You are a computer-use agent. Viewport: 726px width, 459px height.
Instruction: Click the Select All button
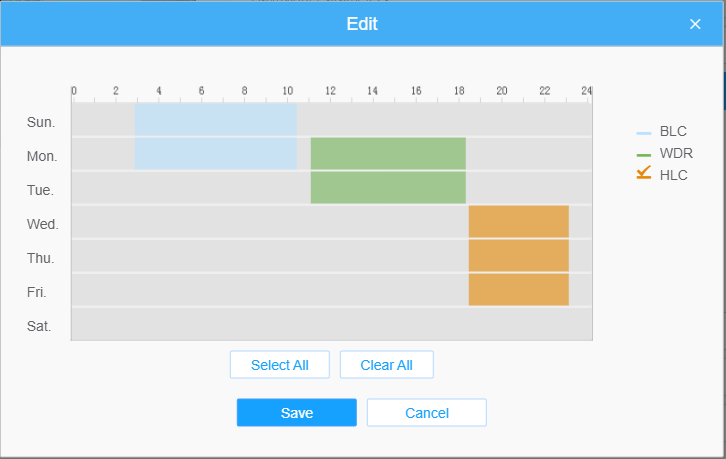click(x=279, y=365)
